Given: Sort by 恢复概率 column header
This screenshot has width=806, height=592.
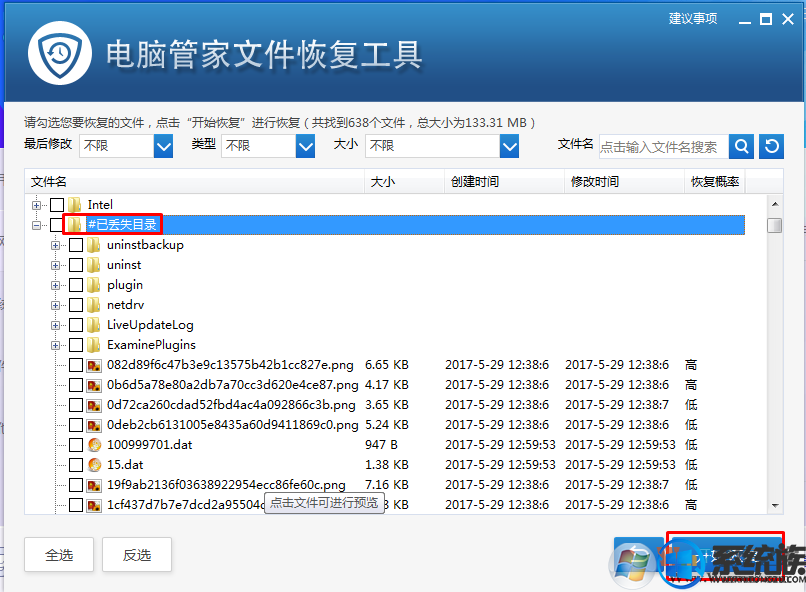Looking at the screenshot, I should pos(715,181).
